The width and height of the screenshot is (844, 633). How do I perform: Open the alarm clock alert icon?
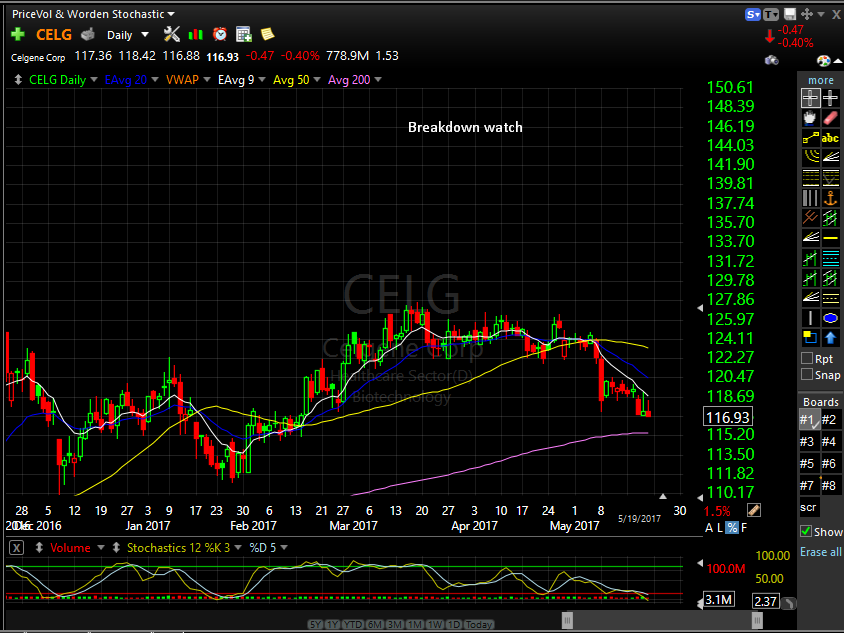pos(220,34)
